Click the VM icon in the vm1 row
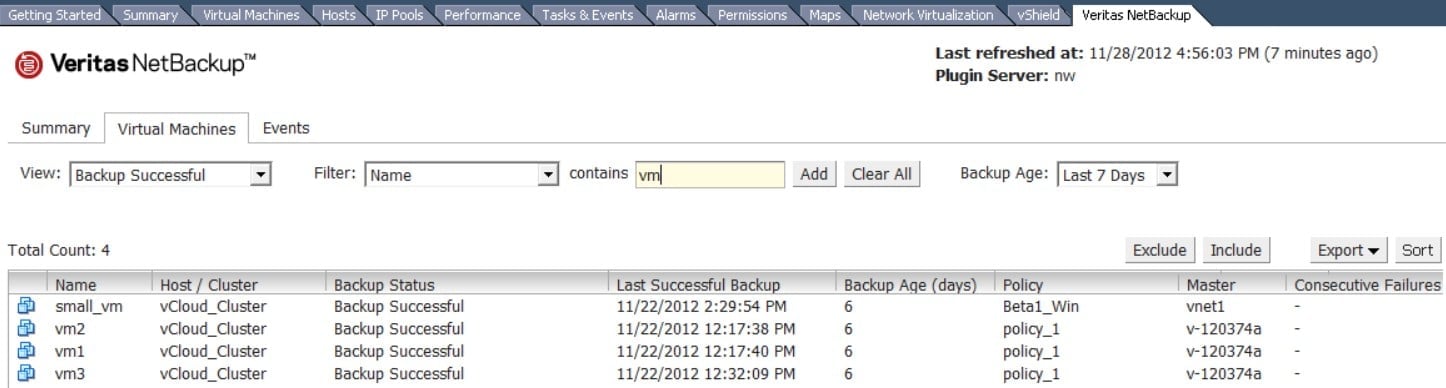Viewport: 1446px width, 388px height. coord(26,351)
